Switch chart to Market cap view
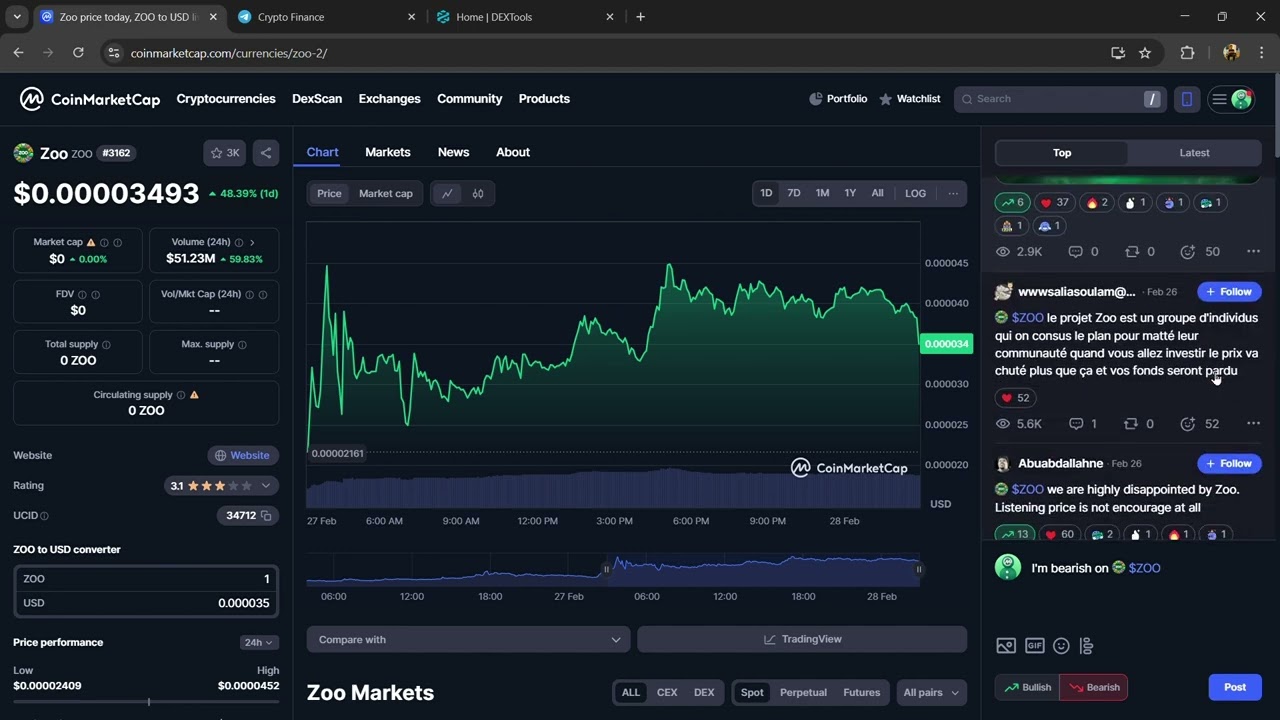1280x720 pixels. click(385, 194)
